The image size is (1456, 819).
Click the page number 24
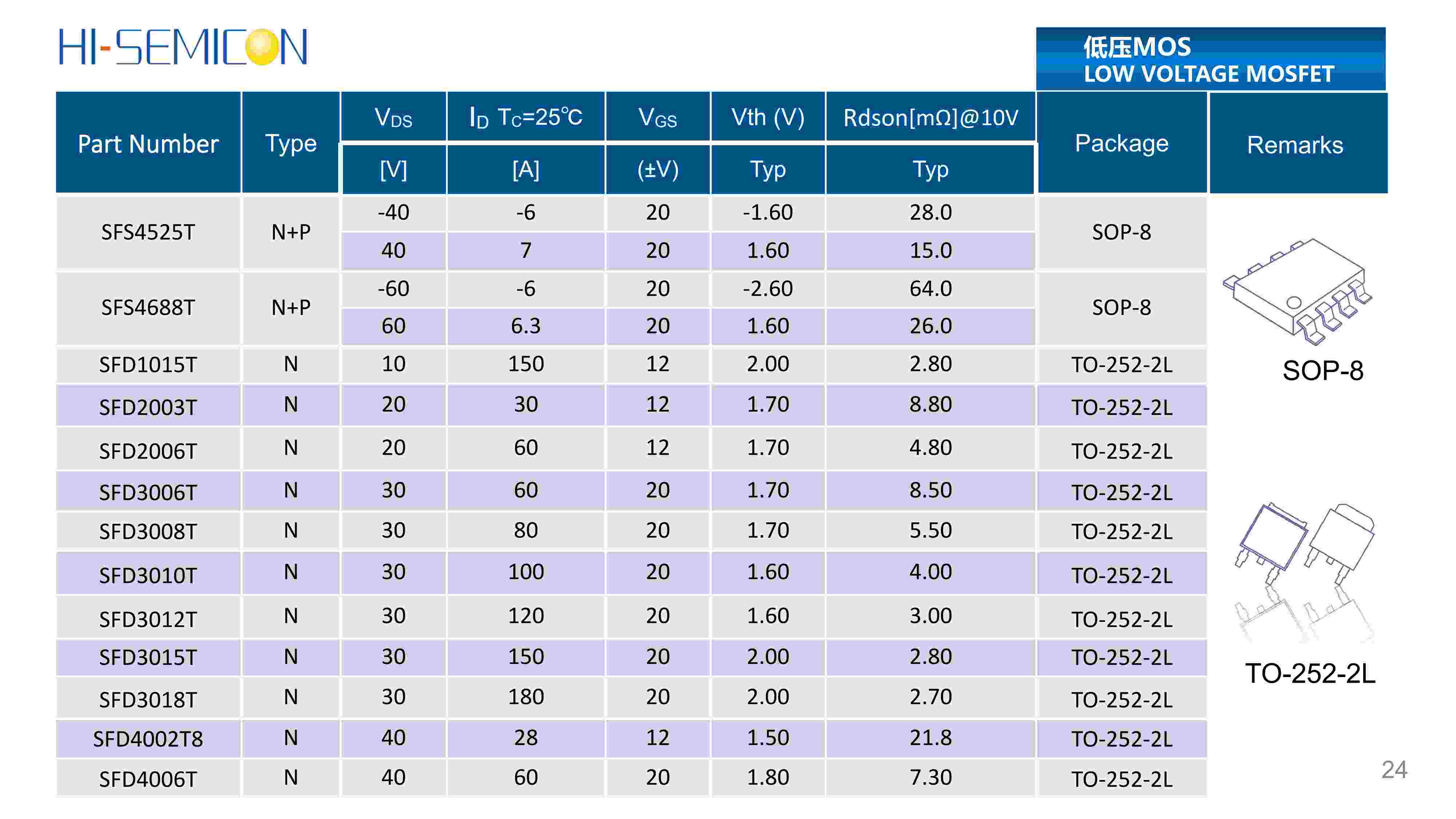point(1394,770)
